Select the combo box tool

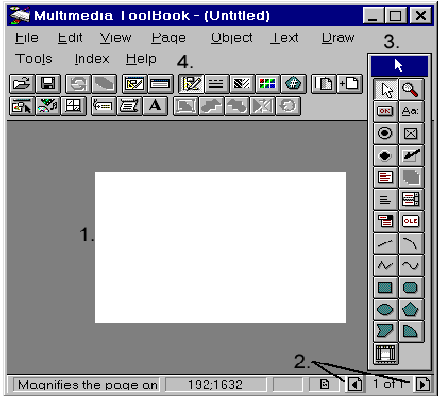[x=386, y=221]
